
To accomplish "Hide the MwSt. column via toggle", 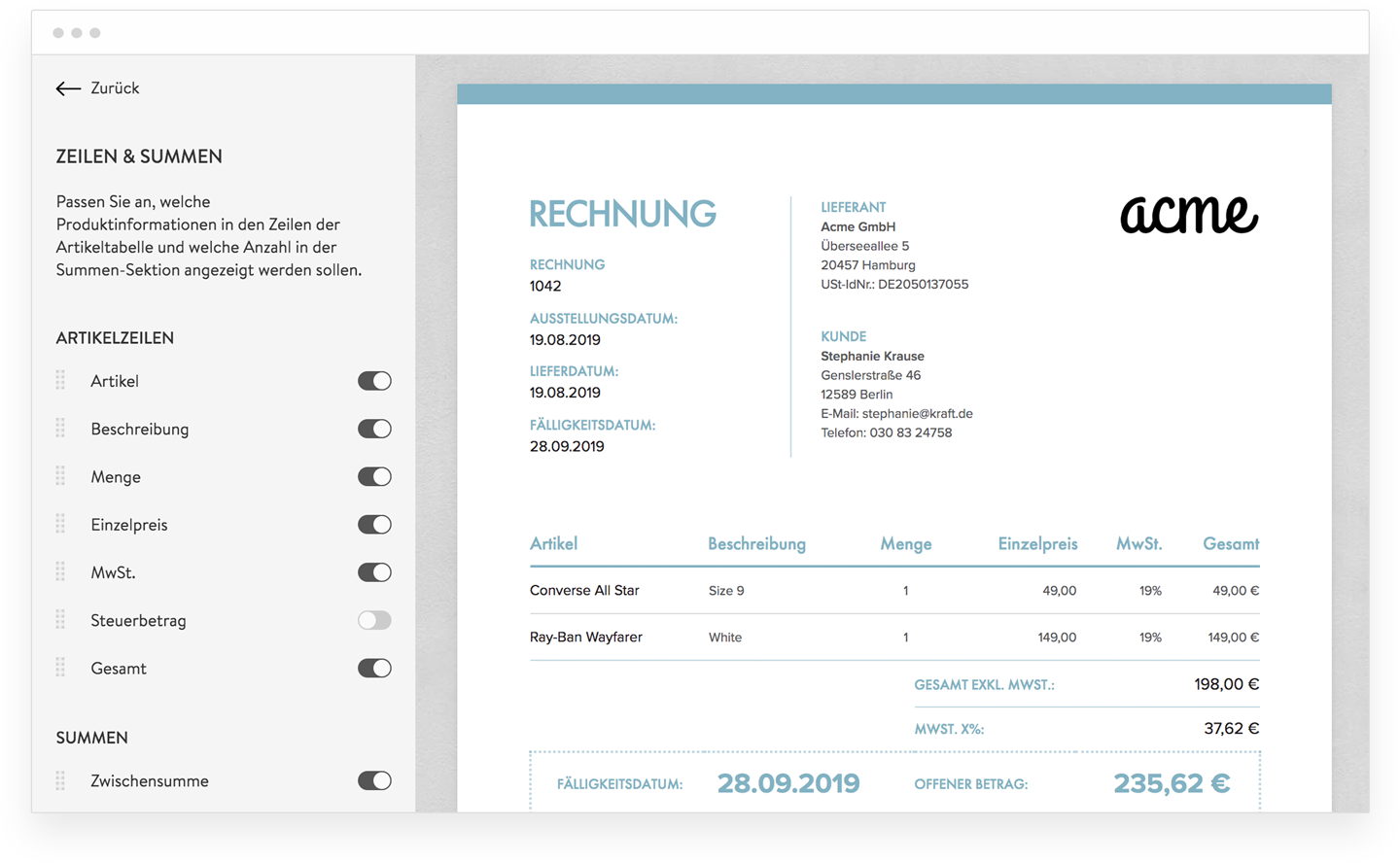I will pos(374,572).
